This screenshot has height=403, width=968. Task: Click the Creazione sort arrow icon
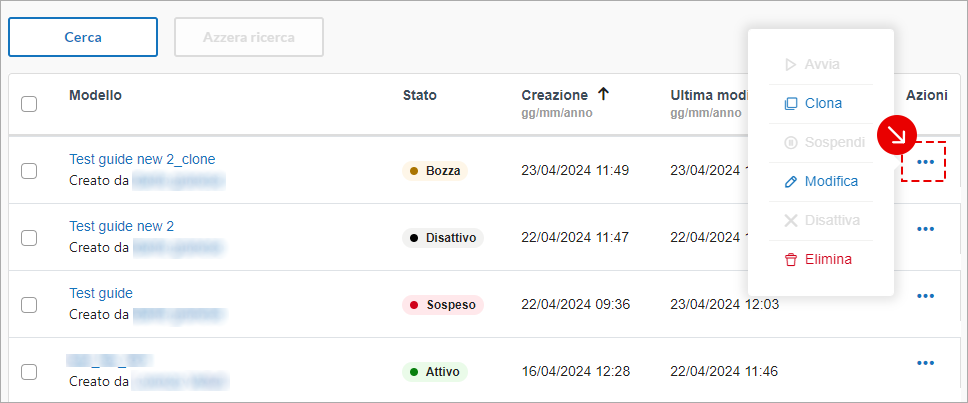603,94
